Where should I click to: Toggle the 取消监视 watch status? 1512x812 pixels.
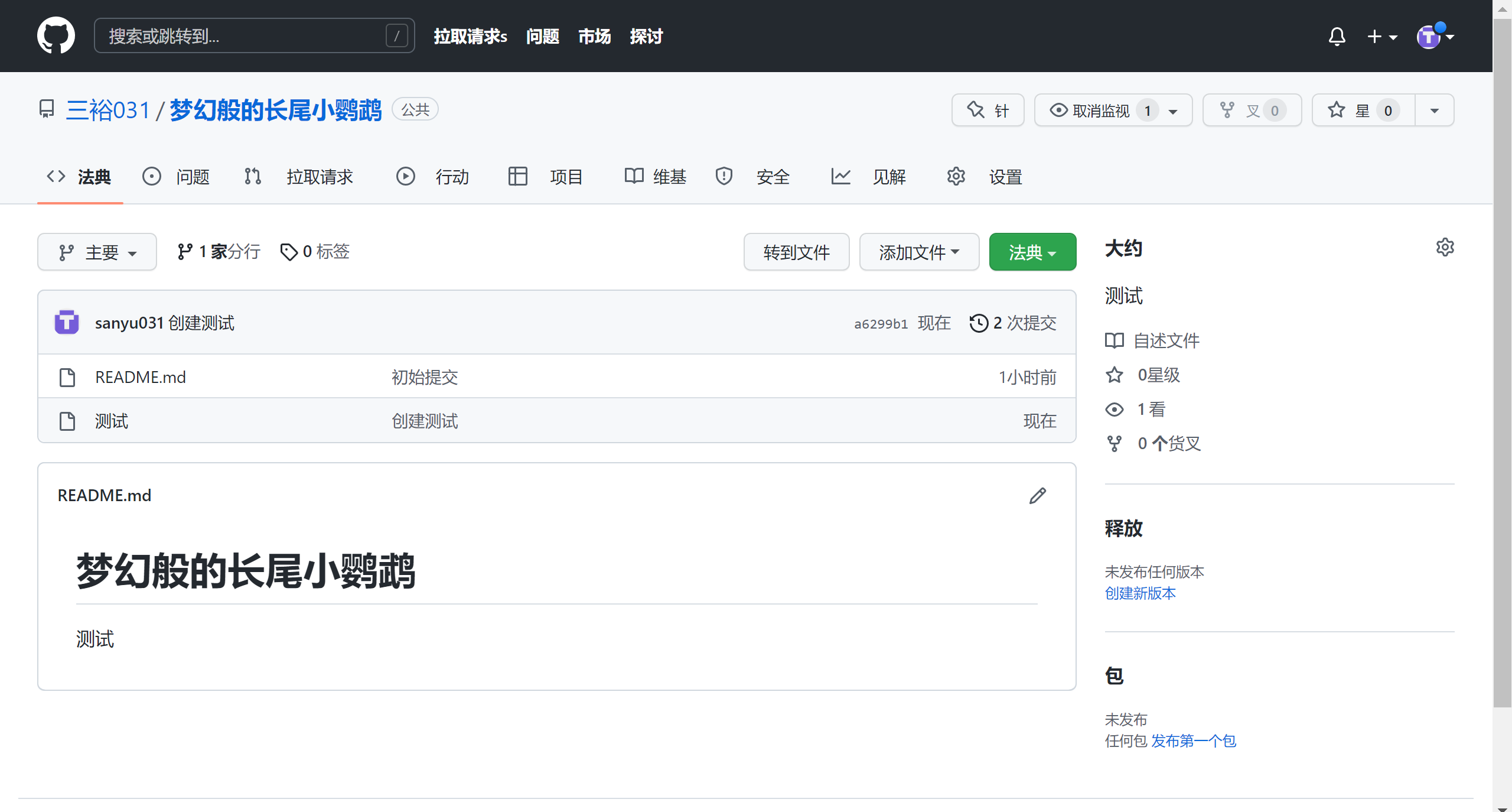(x=1100, y=110)
